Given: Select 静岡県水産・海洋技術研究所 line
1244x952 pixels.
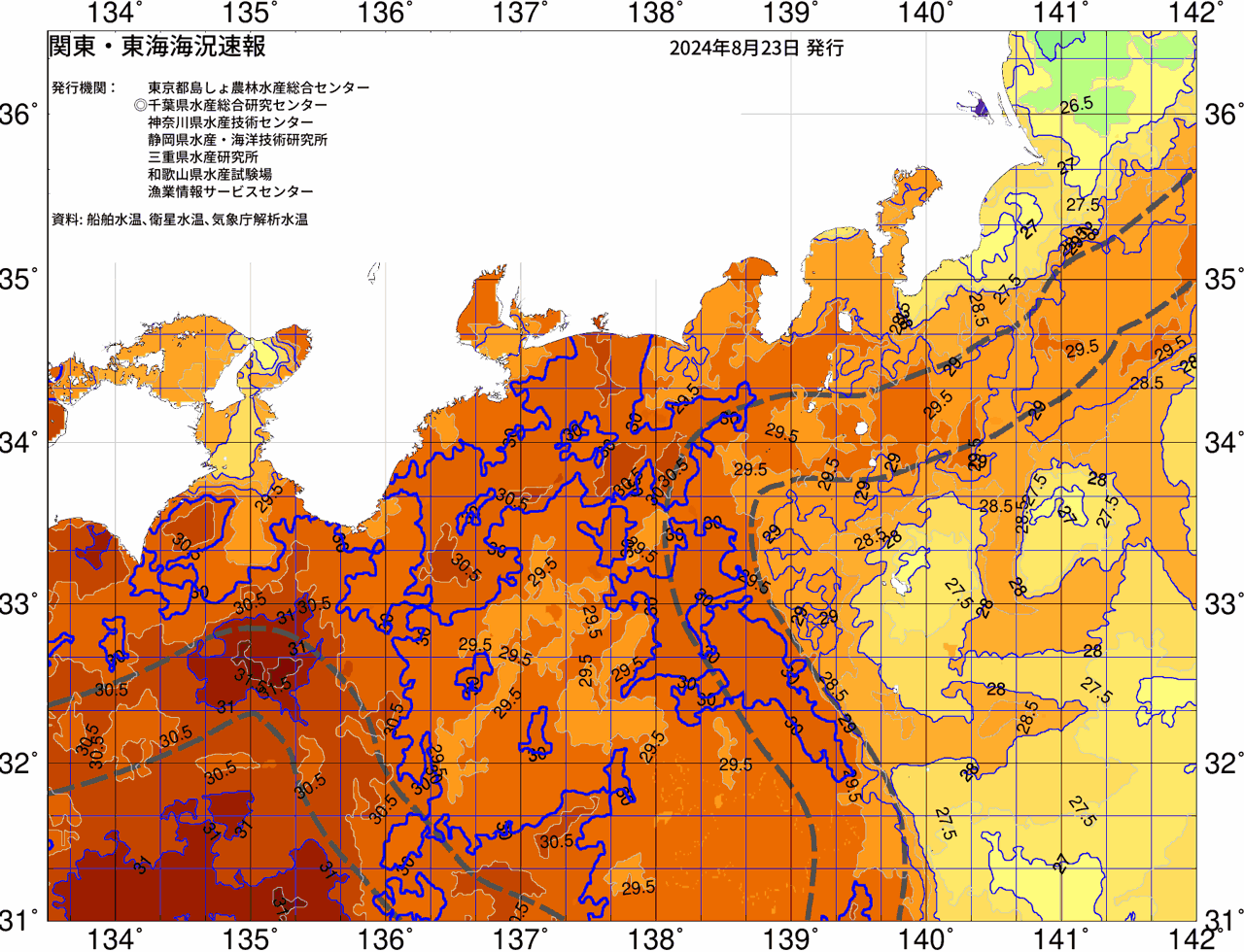Looking at the screenshot, I should click(x=238, y=140).
